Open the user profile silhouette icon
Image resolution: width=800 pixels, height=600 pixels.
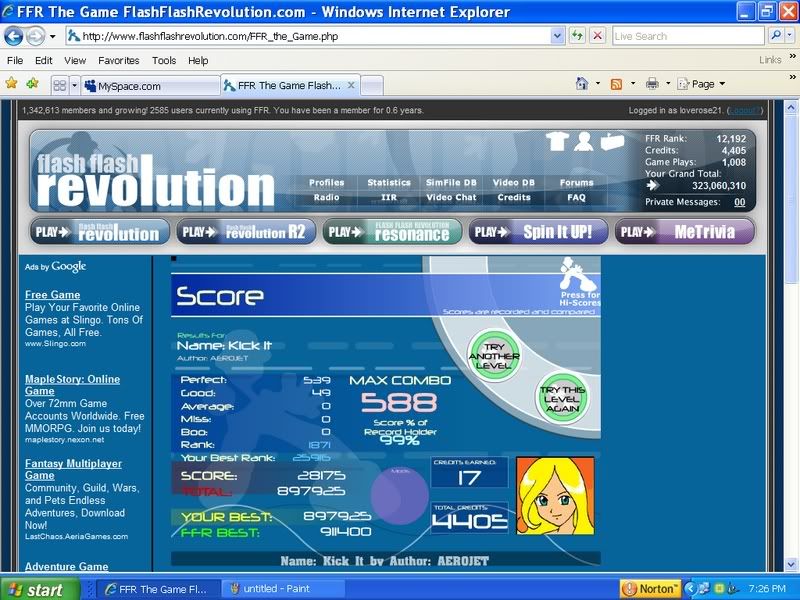coord(584,142)
